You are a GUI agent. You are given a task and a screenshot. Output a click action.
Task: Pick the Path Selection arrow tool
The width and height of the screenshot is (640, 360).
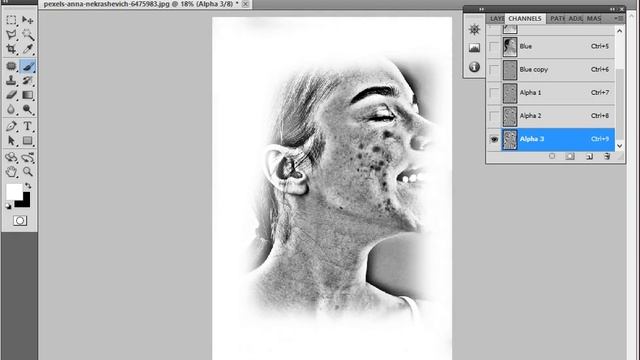(x=11, y=140)
